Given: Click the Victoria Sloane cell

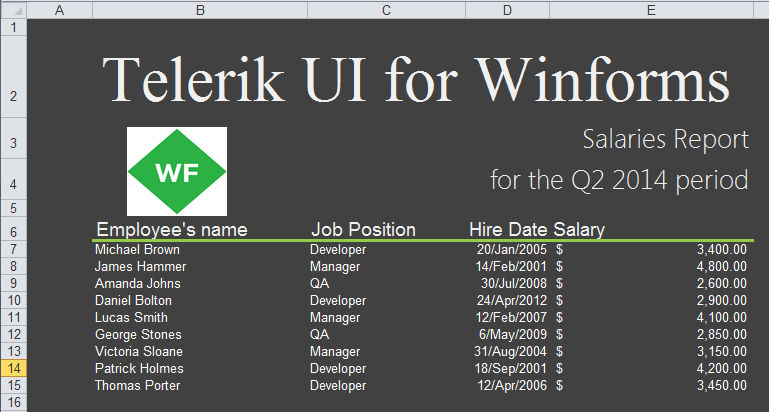Looking at the screenshot, I should [139, 351].
